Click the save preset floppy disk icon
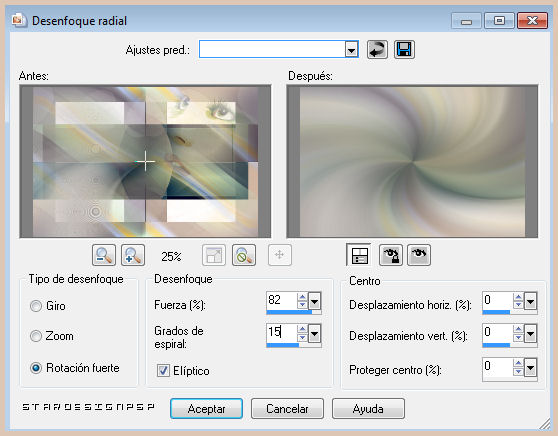The width and height of the screenshot is (558, 436). pyautogui.click(x=404, y=49)
